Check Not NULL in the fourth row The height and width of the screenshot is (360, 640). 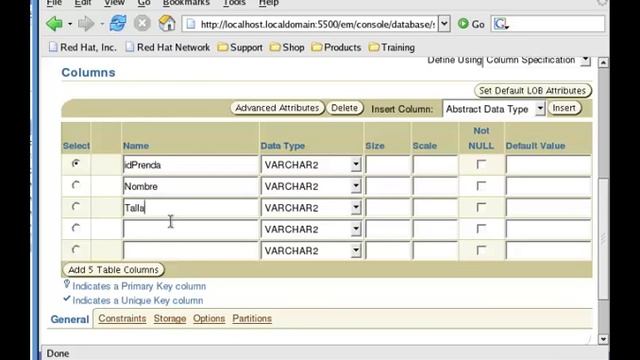point(481,229)
